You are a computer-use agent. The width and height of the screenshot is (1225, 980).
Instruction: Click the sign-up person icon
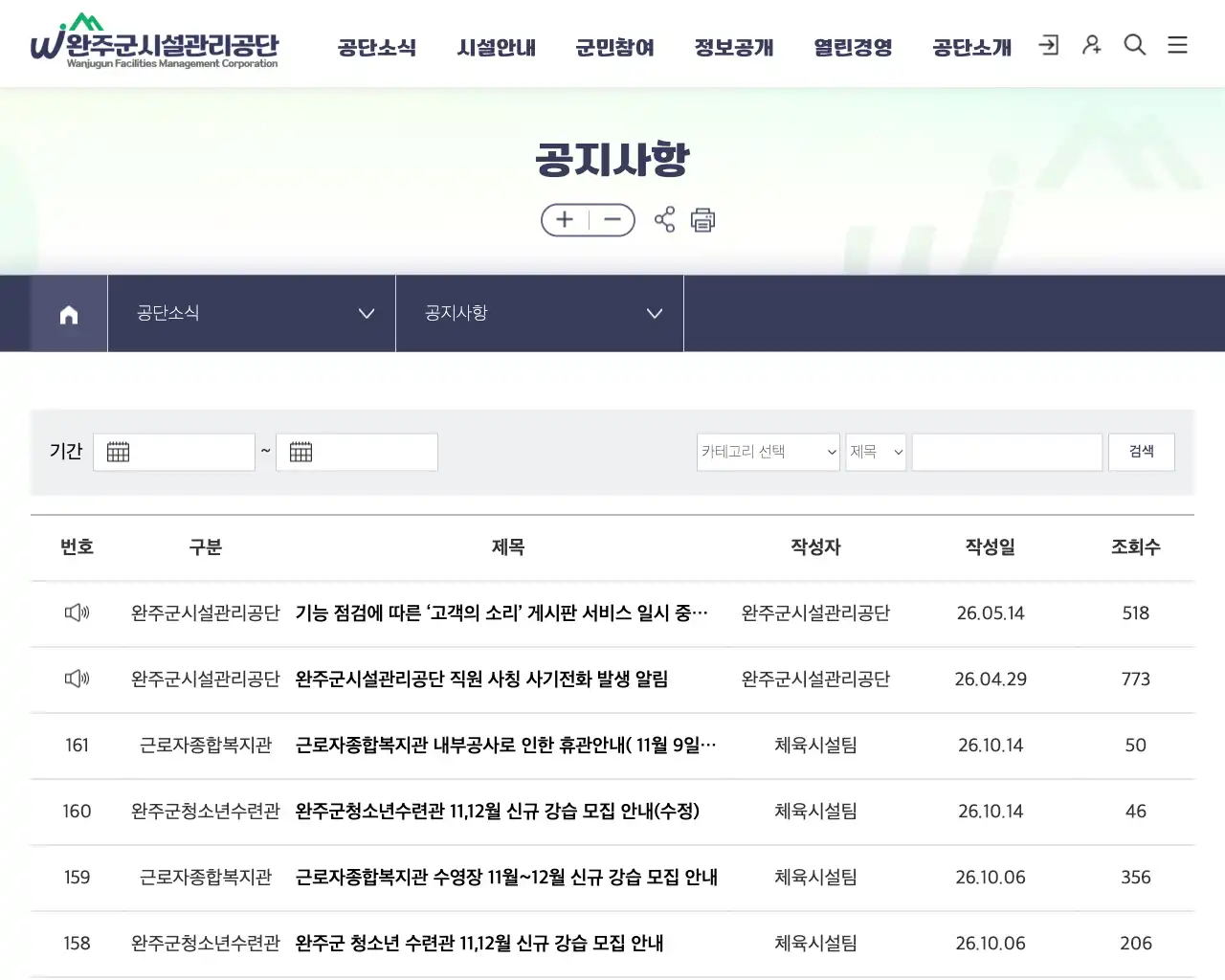click(1092, 45)
